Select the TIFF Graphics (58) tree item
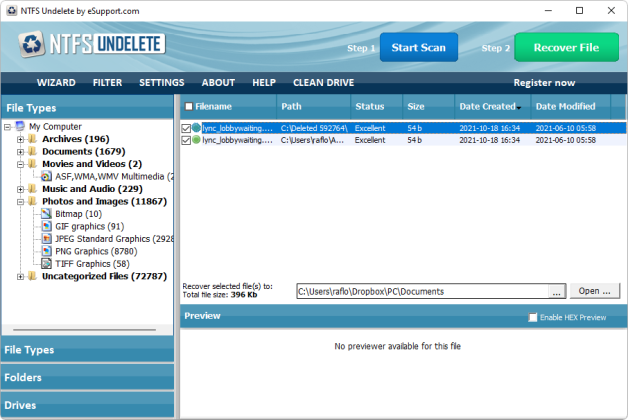 pos(93,263)
